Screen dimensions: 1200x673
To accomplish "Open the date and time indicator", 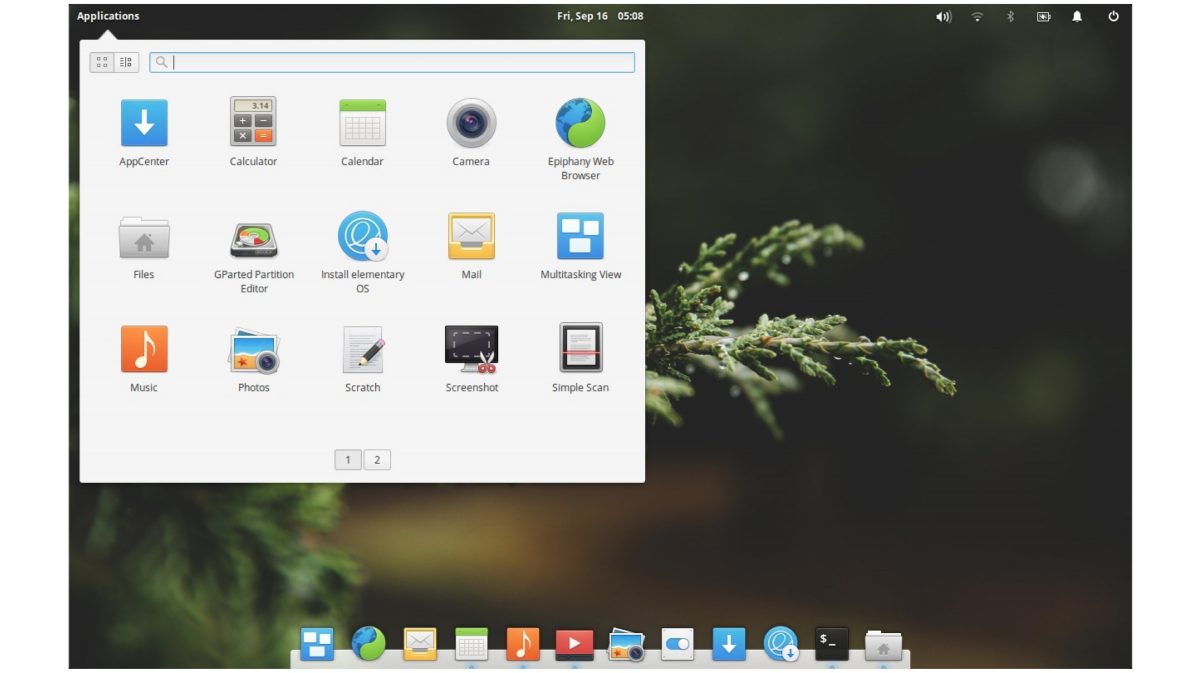I will [600, 16].
